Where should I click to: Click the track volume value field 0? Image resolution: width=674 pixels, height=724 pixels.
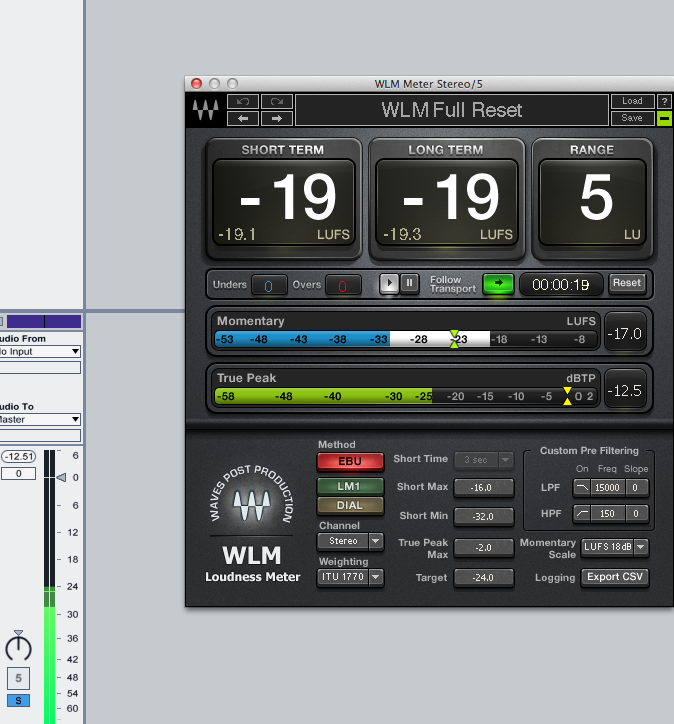point(18,473)
